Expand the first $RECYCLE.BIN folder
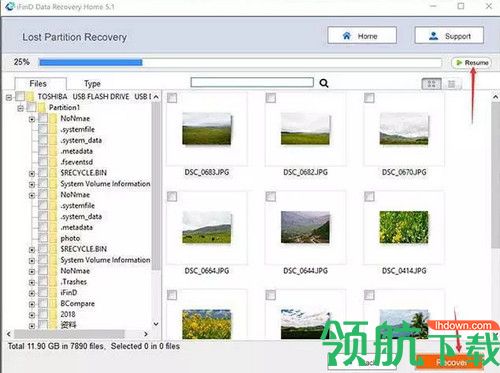Screen dimensions: 500x373 [32, 173]
